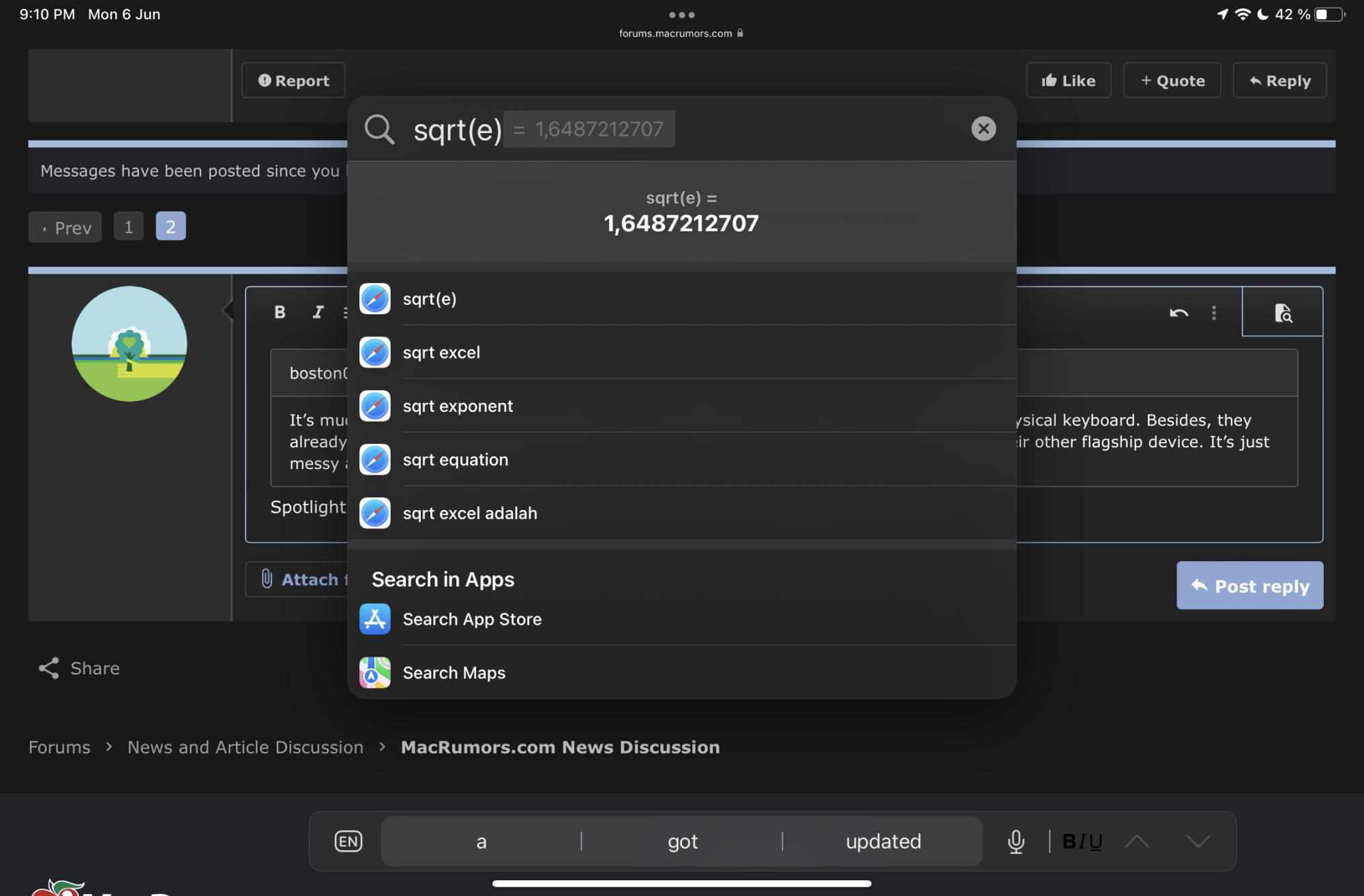Undo last edit in reply editor
This screenshot has width=1364, height=896.
coord(1179,313)
